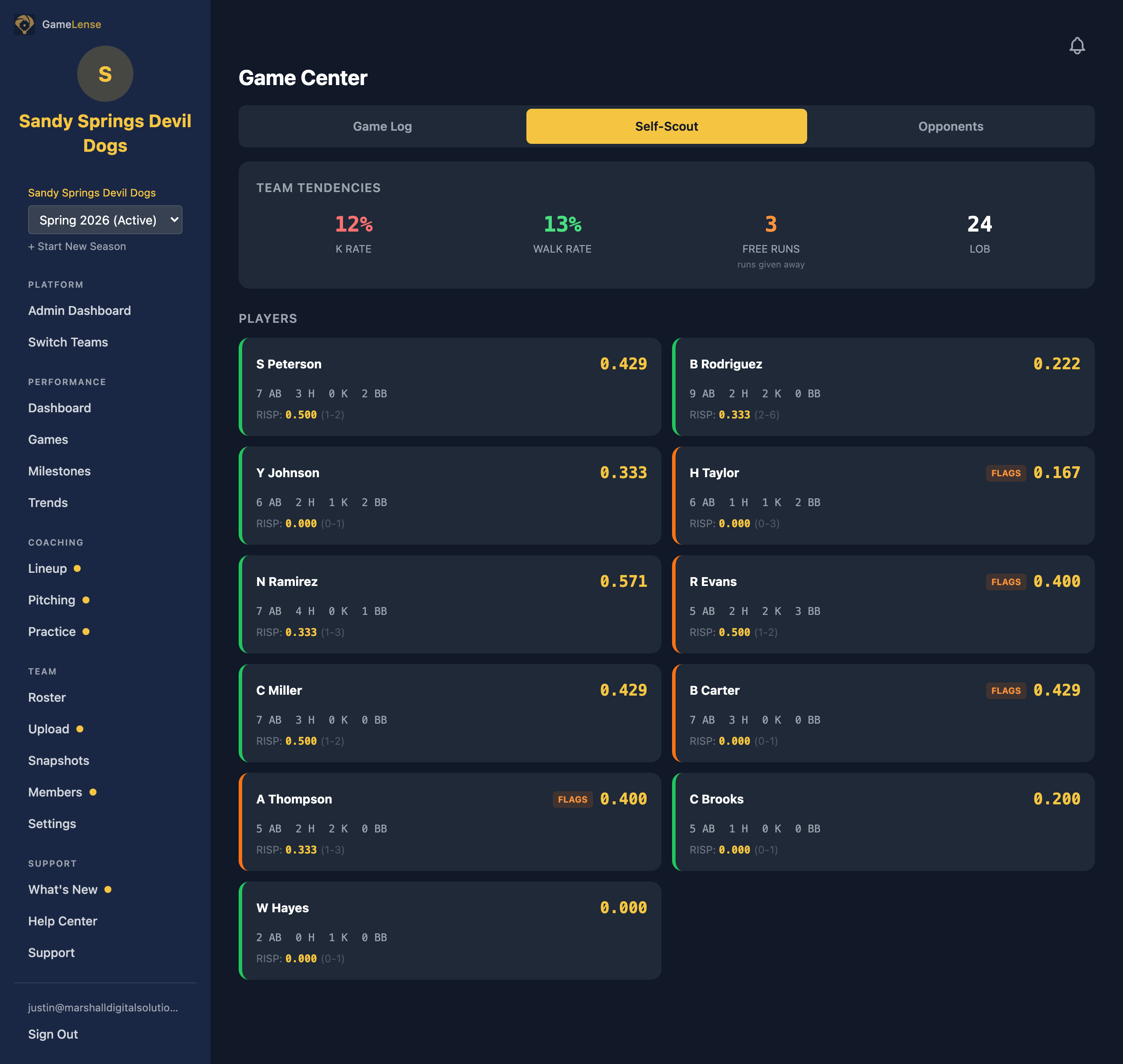Viewport: 1123px width, 1064px height.
Task: Click the FLAGS badge on R Evans
Action: [1005, 582]
